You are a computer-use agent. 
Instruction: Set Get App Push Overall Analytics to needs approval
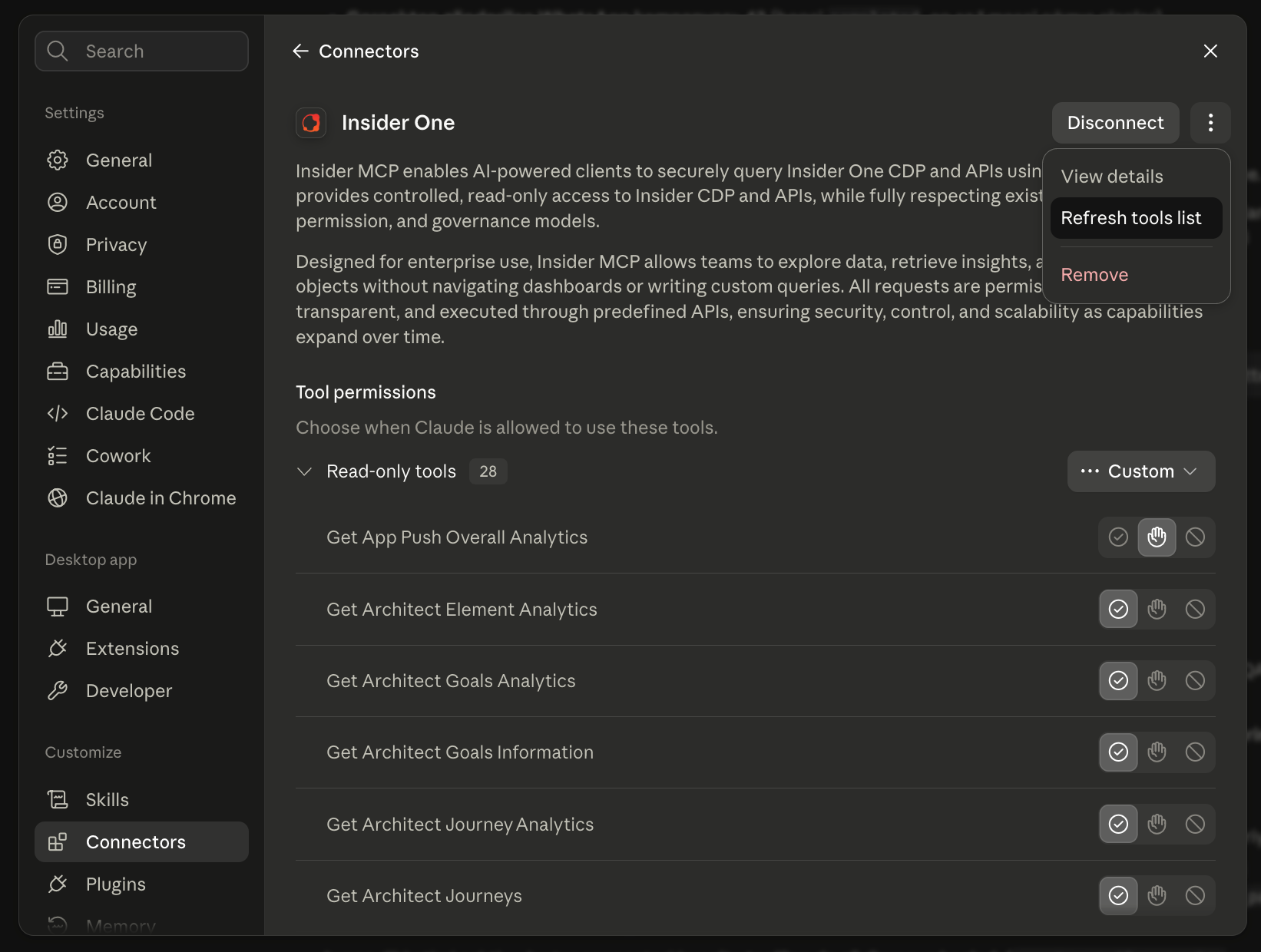pyautogui.click(x=1157, y=537)
